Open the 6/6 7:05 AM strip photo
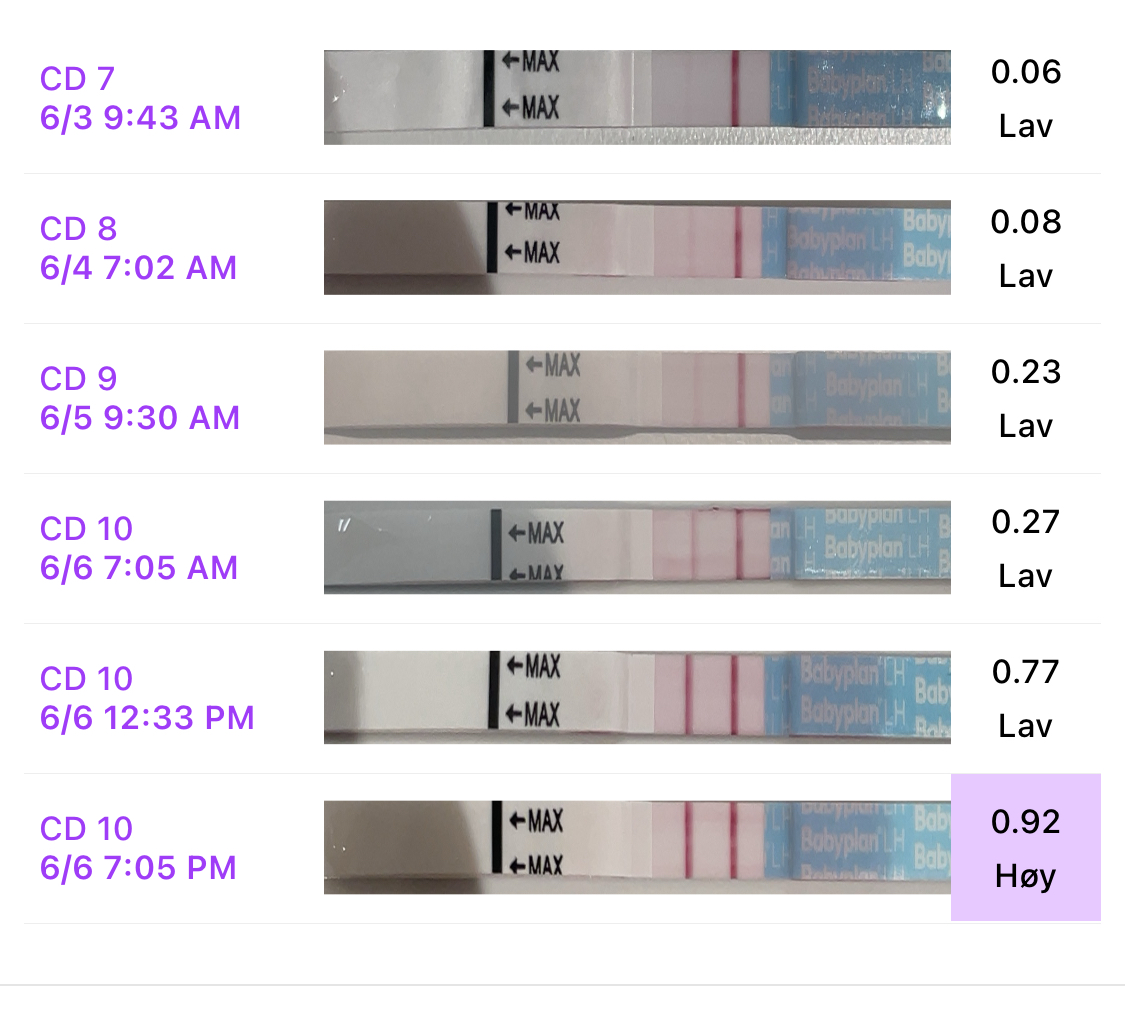Screen dimensions: 1125x1009 coord(637,547)
